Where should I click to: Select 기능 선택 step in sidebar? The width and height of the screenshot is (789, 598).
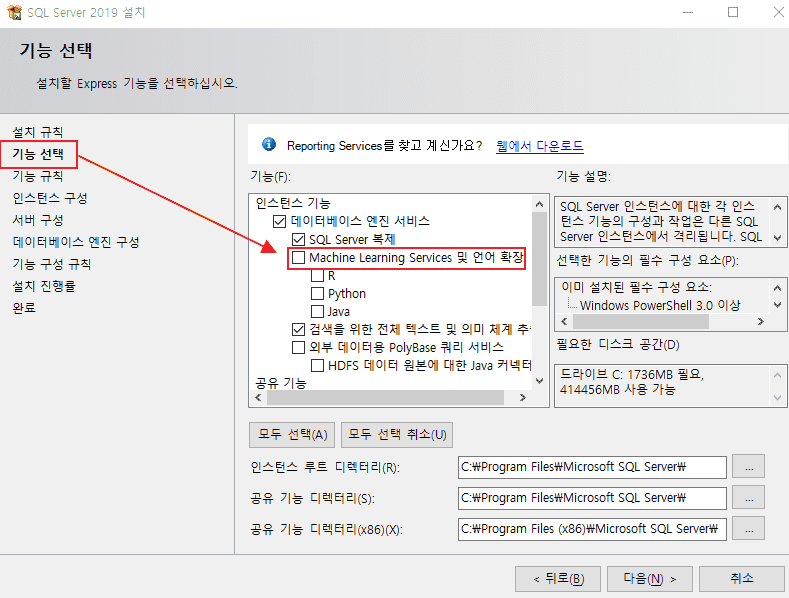pyautogui.click(x=38, y=154)
